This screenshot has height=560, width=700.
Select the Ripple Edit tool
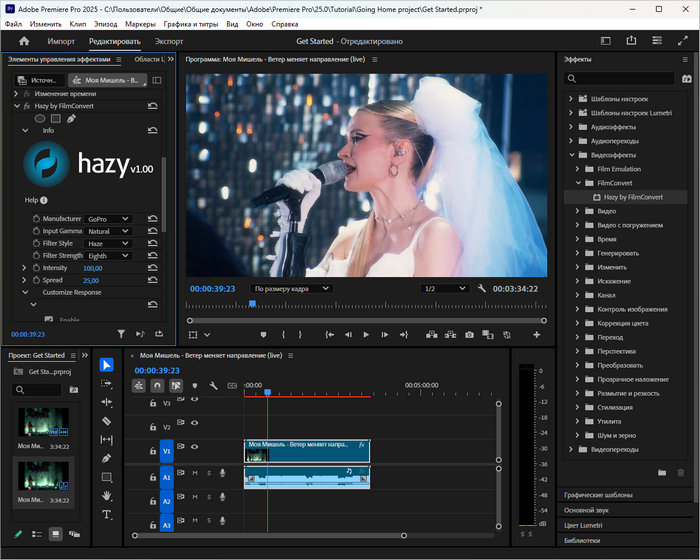point(106,402)
